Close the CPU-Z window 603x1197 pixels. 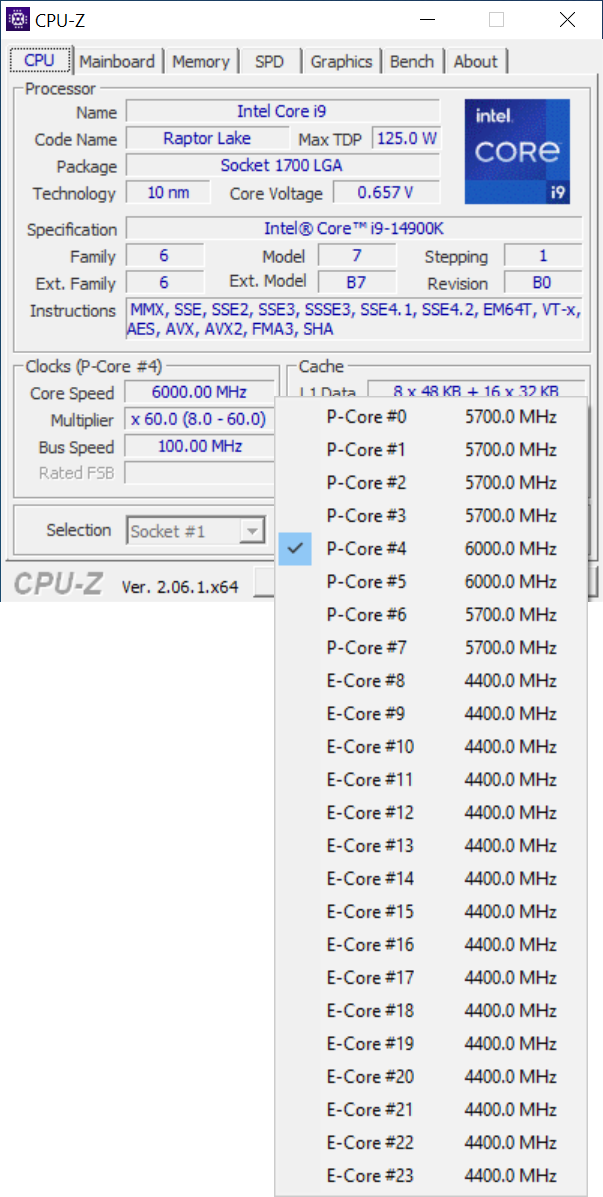point(567,20)
